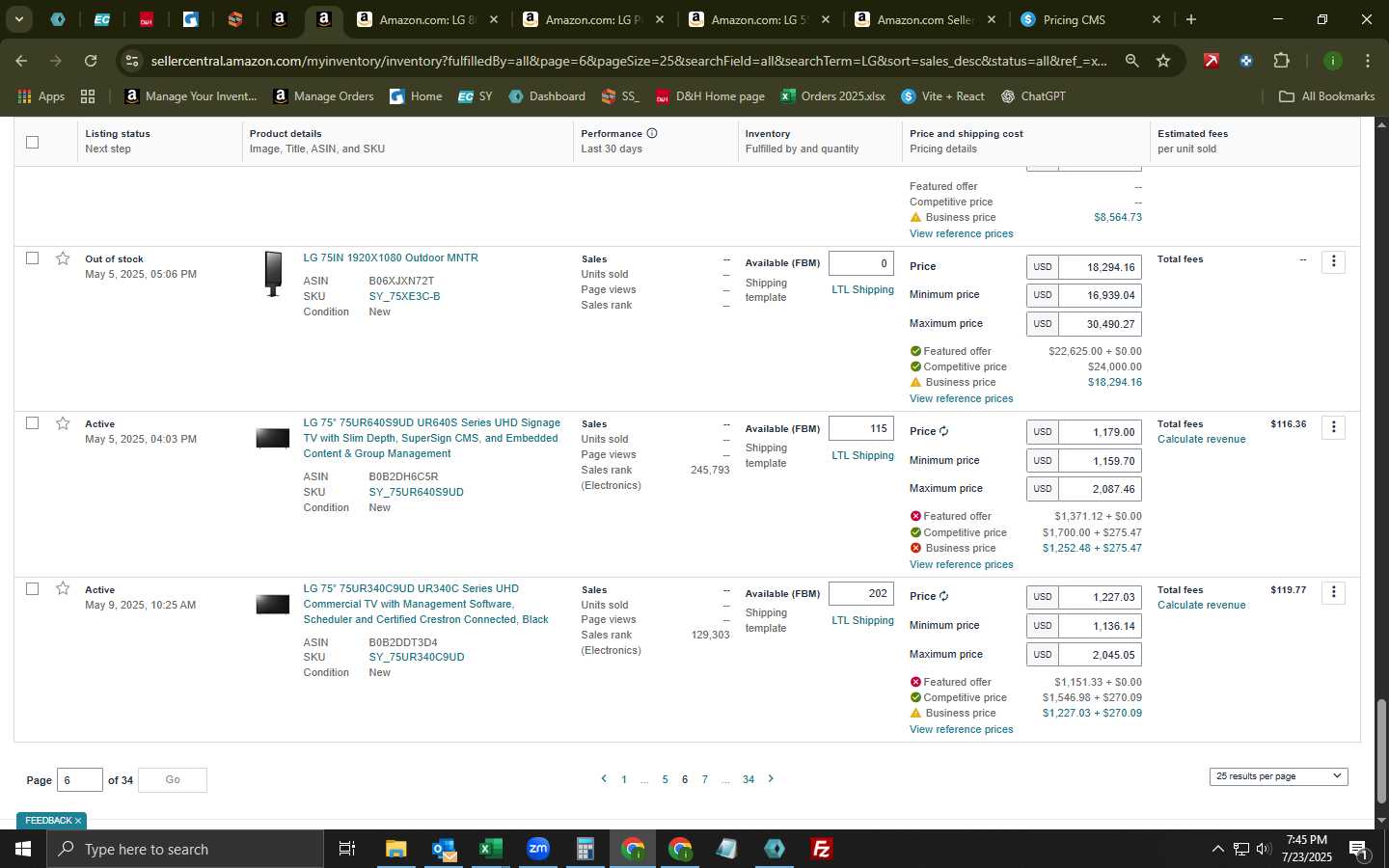The width and height of the screenshot is (1389, 868).
Task: Close the FEEDBACK tab
Action: coord(78,821)
